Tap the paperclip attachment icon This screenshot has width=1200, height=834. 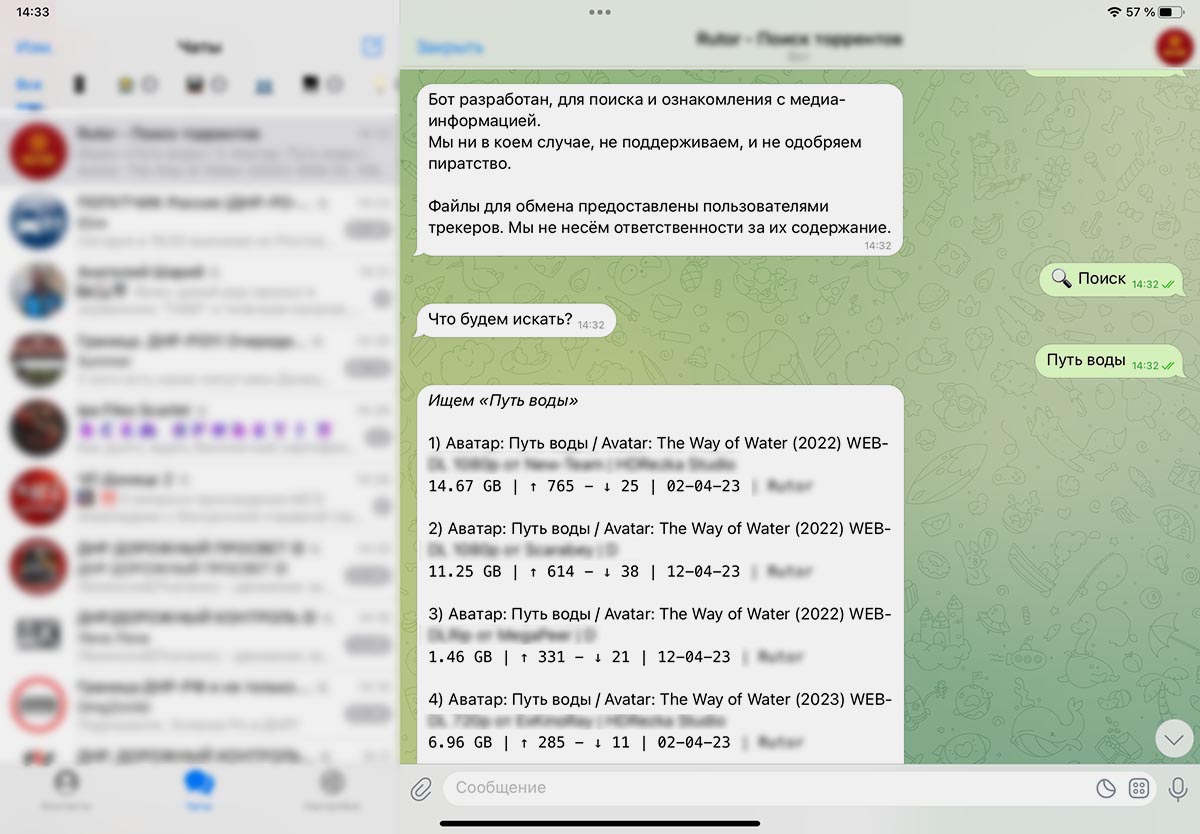point(421,789)
